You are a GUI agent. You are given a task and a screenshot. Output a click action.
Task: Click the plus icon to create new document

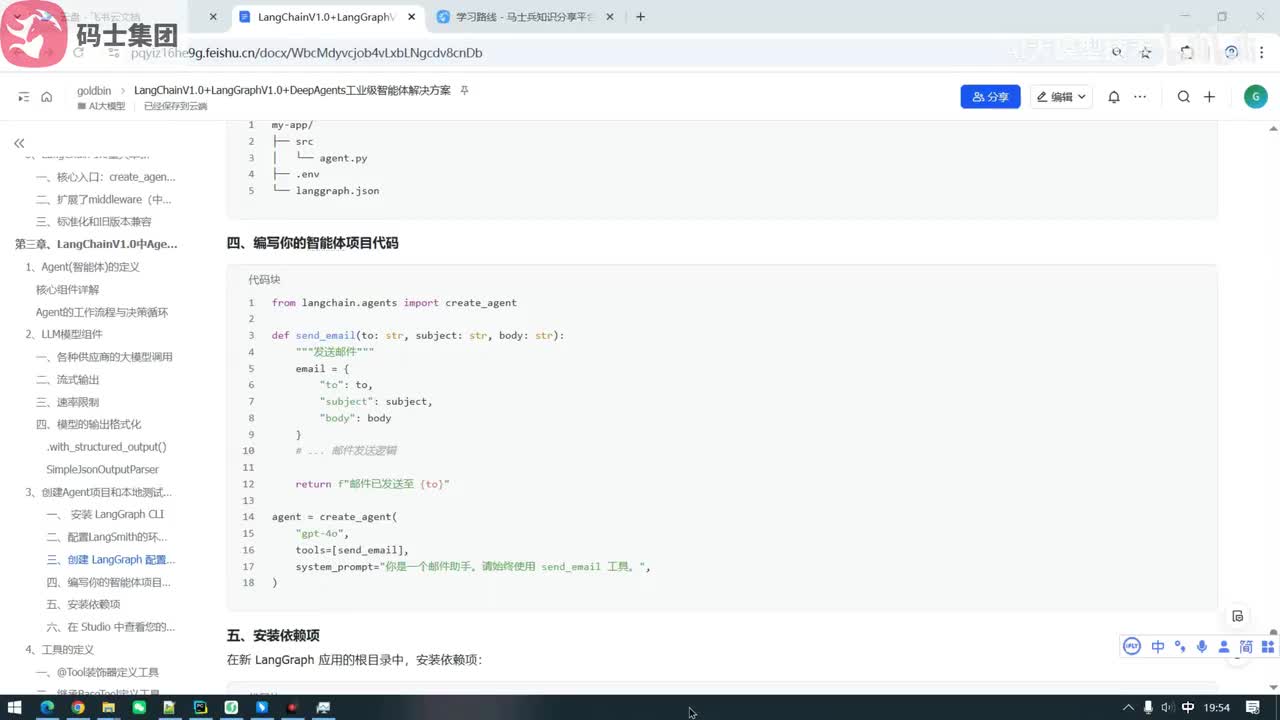[1209, 97]
